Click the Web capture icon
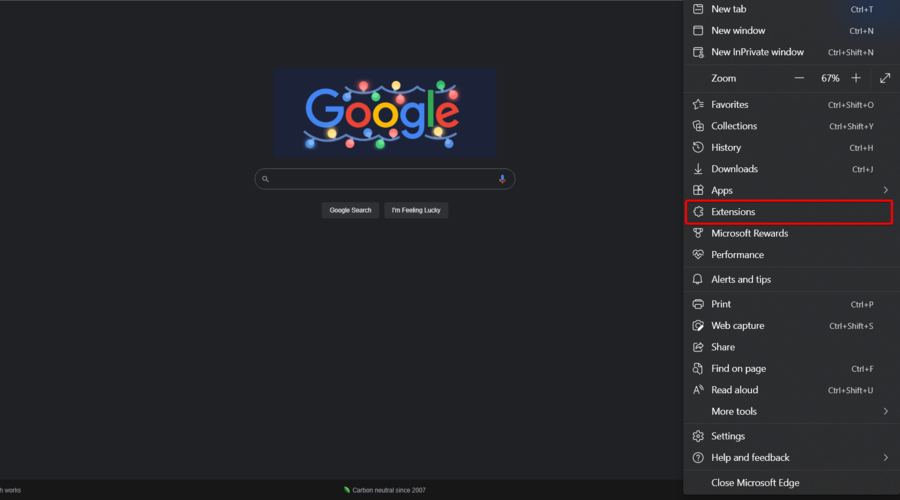 point(698,325)
